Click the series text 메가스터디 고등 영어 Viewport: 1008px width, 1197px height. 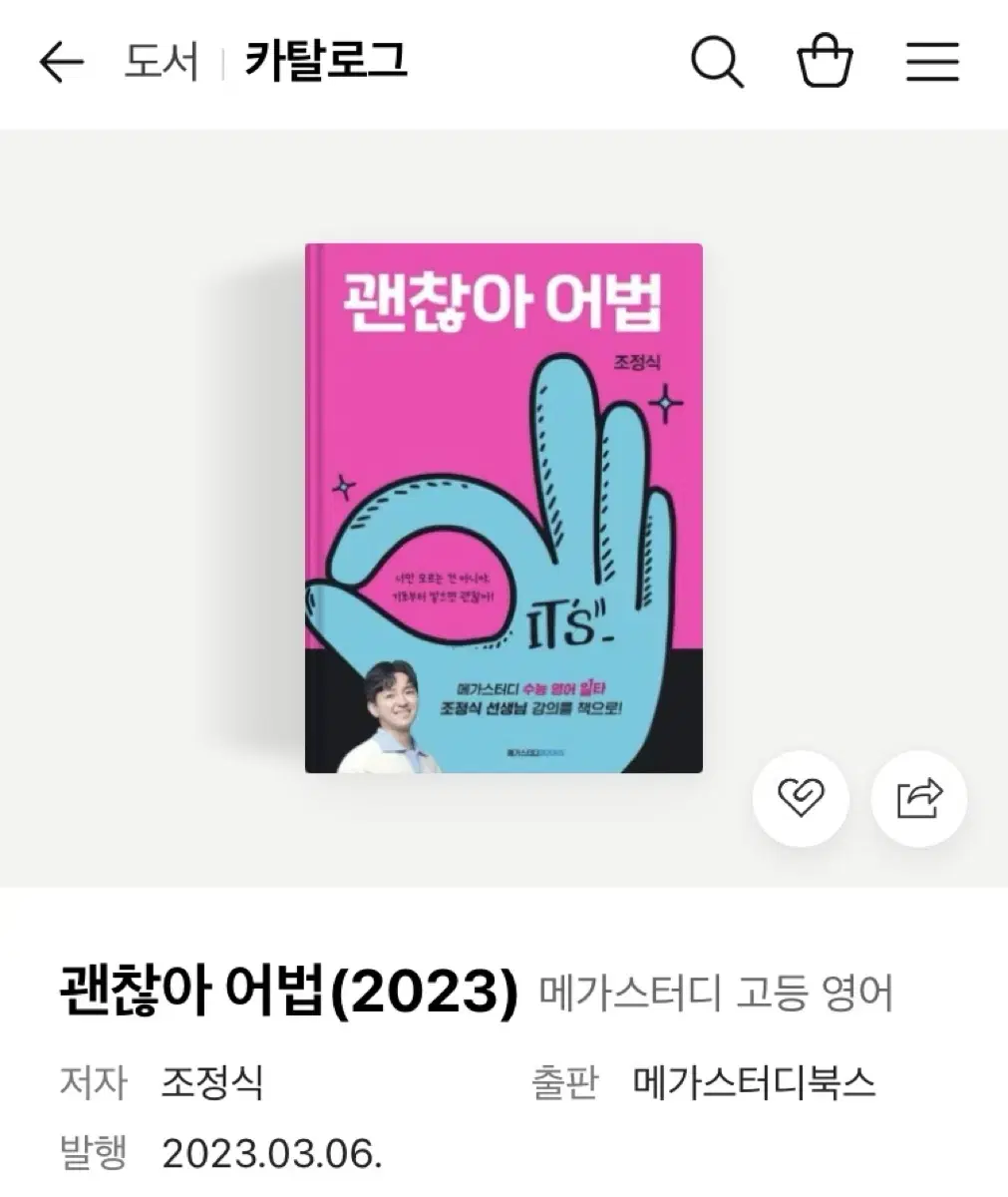point(717,995)
